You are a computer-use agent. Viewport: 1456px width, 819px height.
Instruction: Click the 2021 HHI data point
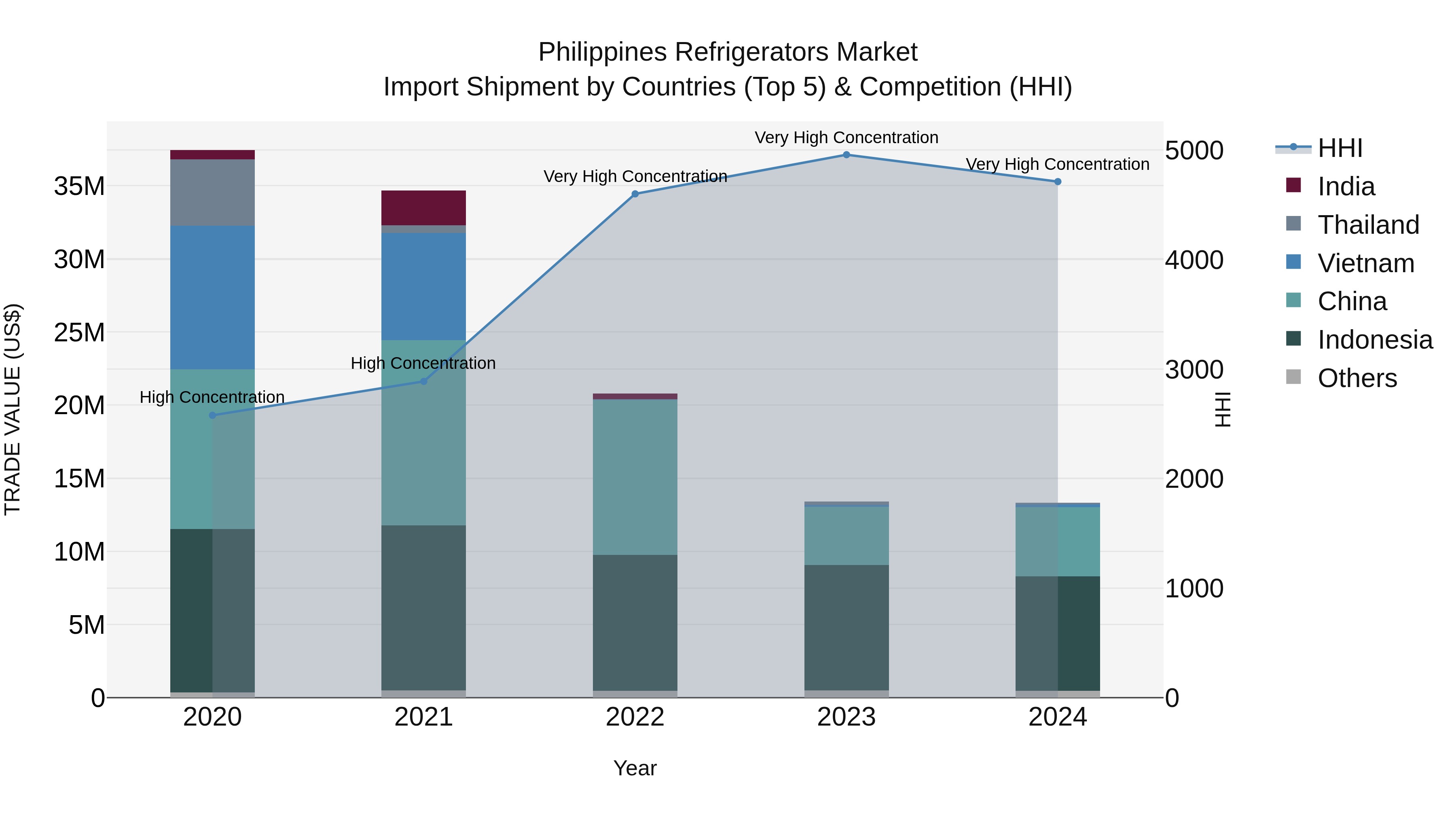[x=424, y=381]
